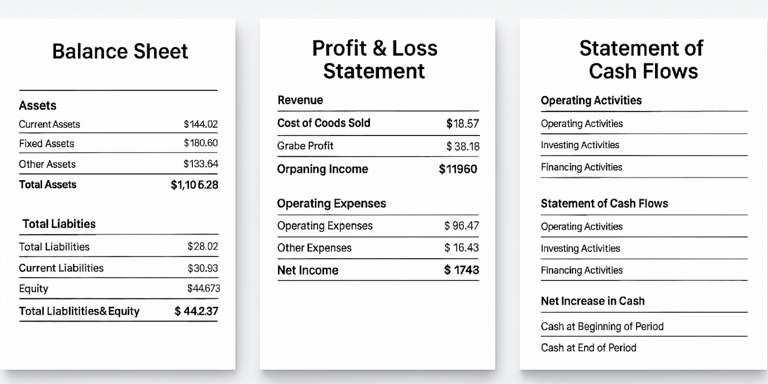Select the Total Assets value $1,105.28

click(194, 185)
